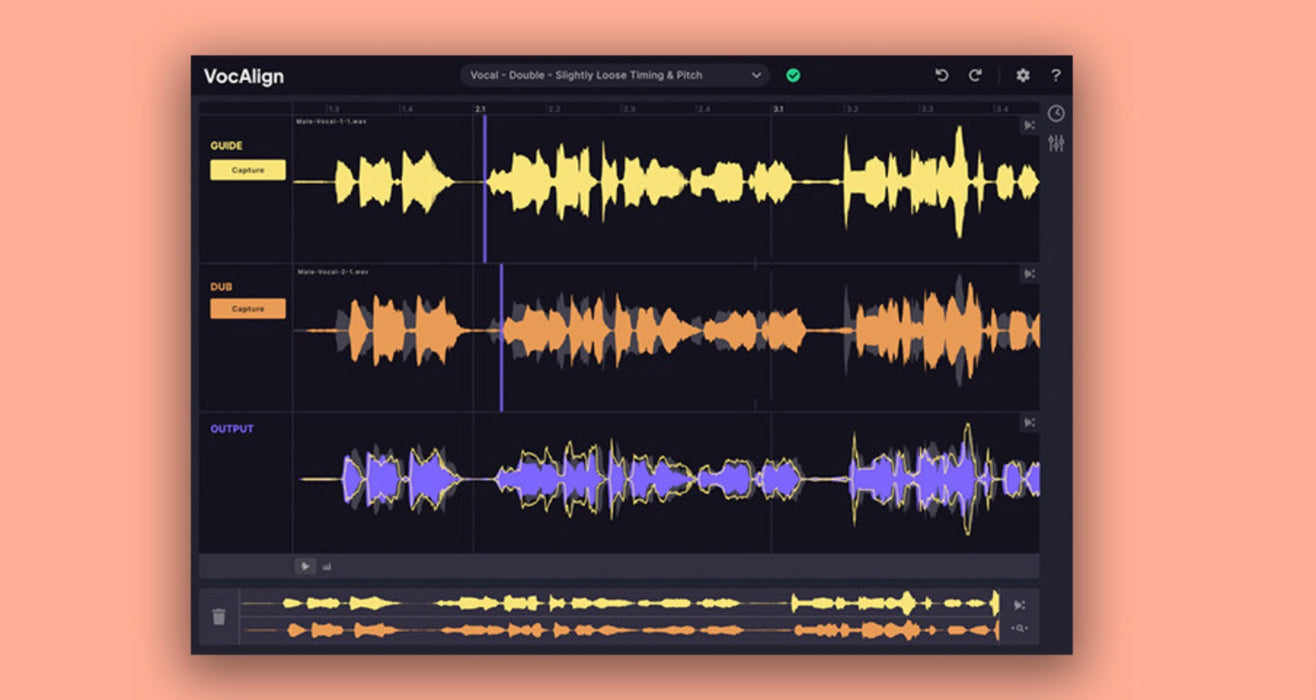Screen dimensions: 1316x700
Task: Click the green checkmark status indicator
Action: (x=793, y=75)
